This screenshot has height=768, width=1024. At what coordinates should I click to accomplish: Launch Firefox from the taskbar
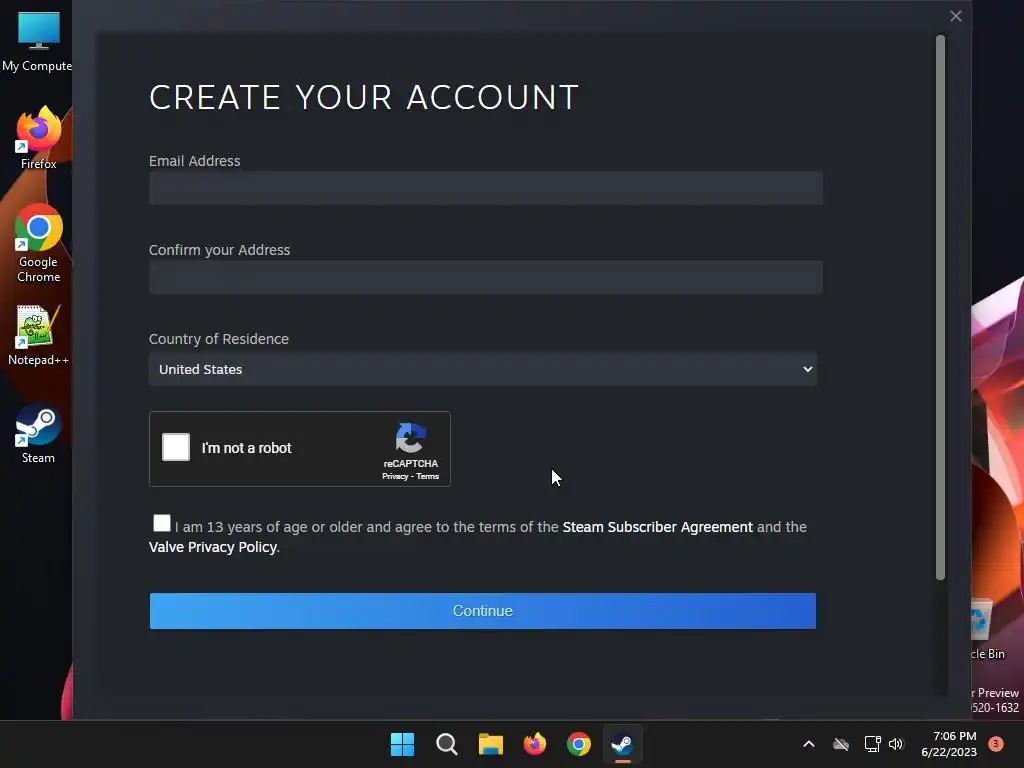[535, 744]
